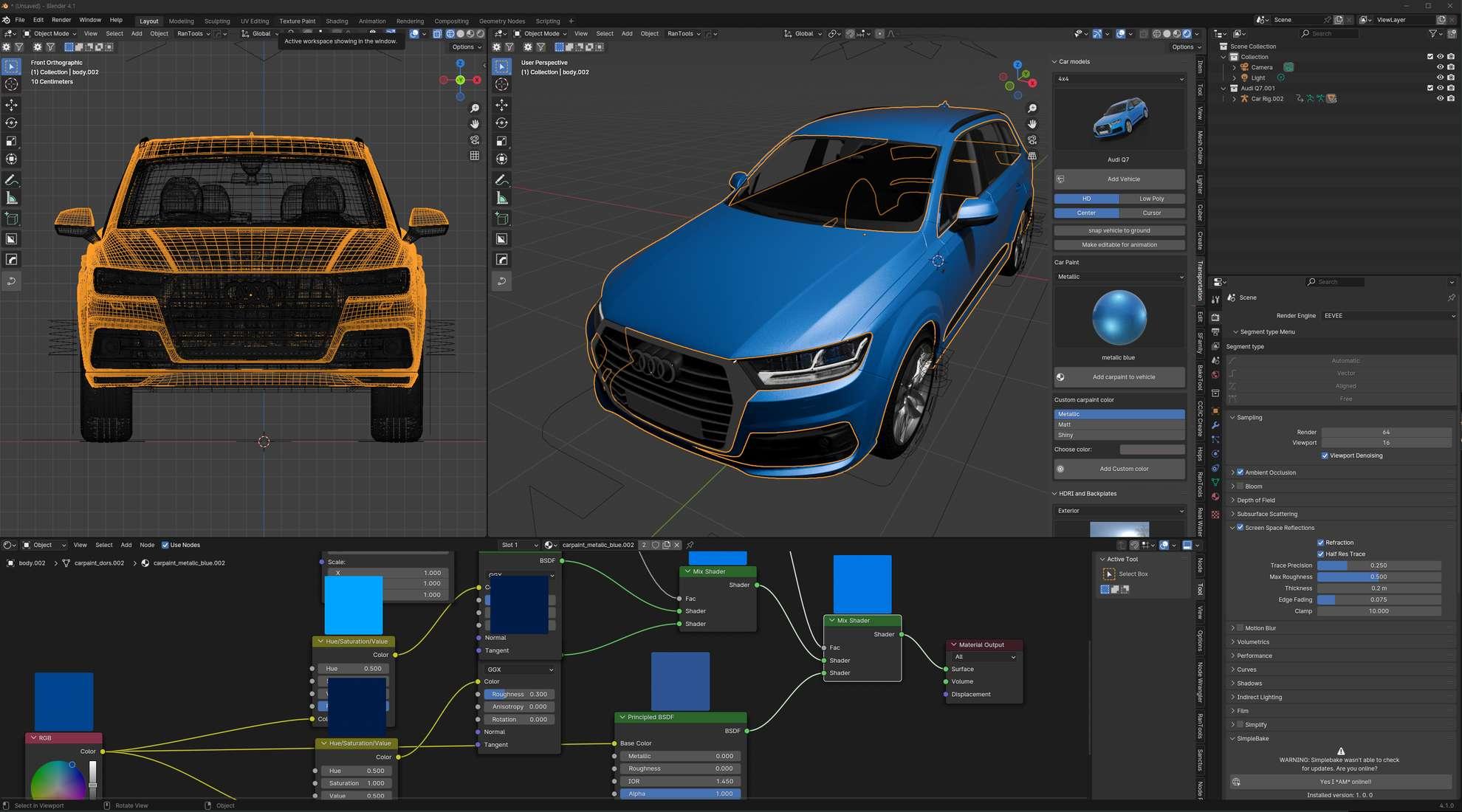Switch to the Shading workspace tab

(x=337, y=21)
